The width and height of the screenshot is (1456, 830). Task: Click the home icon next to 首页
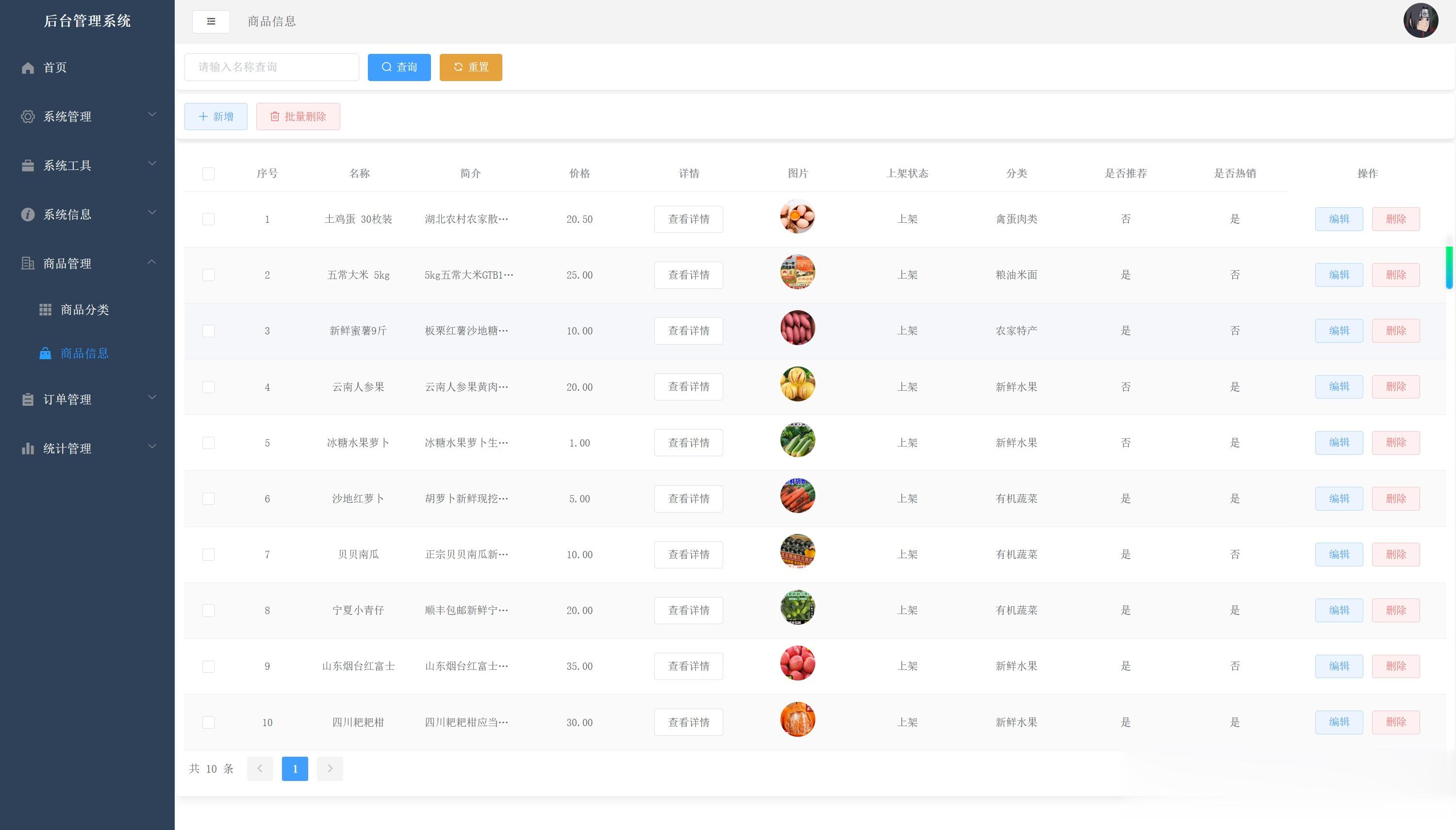pos(27,68)
